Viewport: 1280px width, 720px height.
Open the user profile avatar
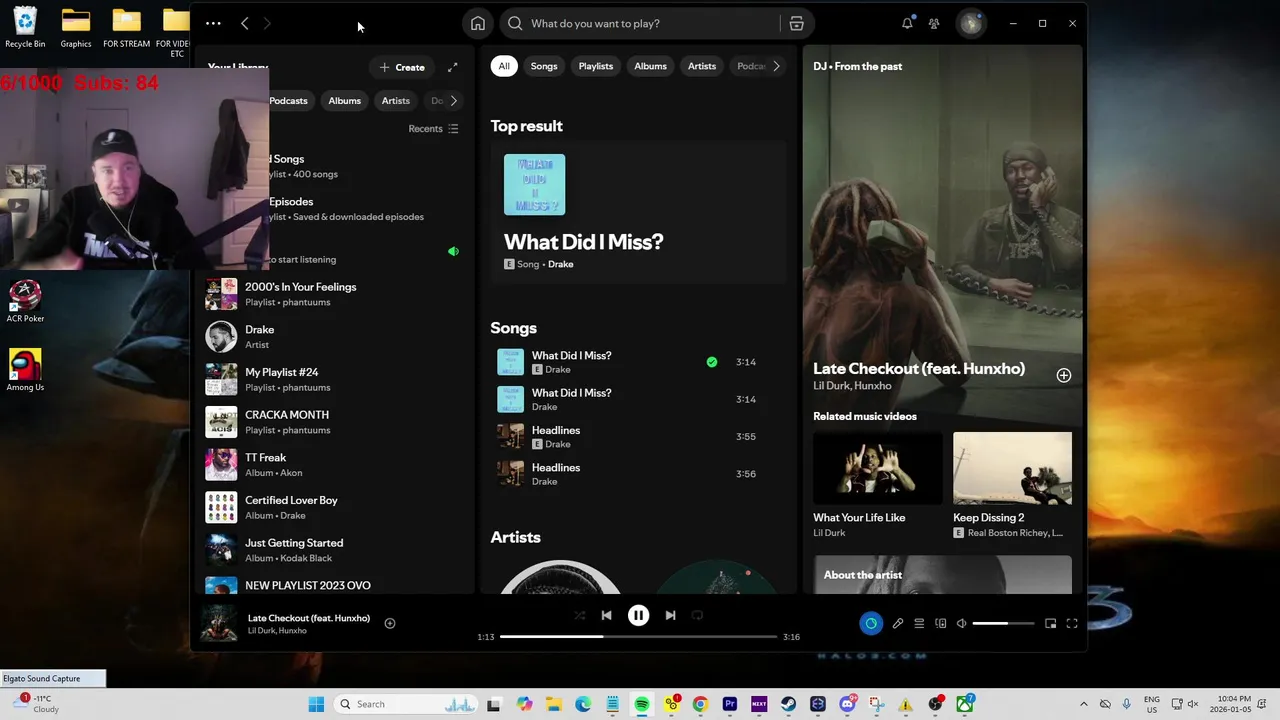coord(970,23)
